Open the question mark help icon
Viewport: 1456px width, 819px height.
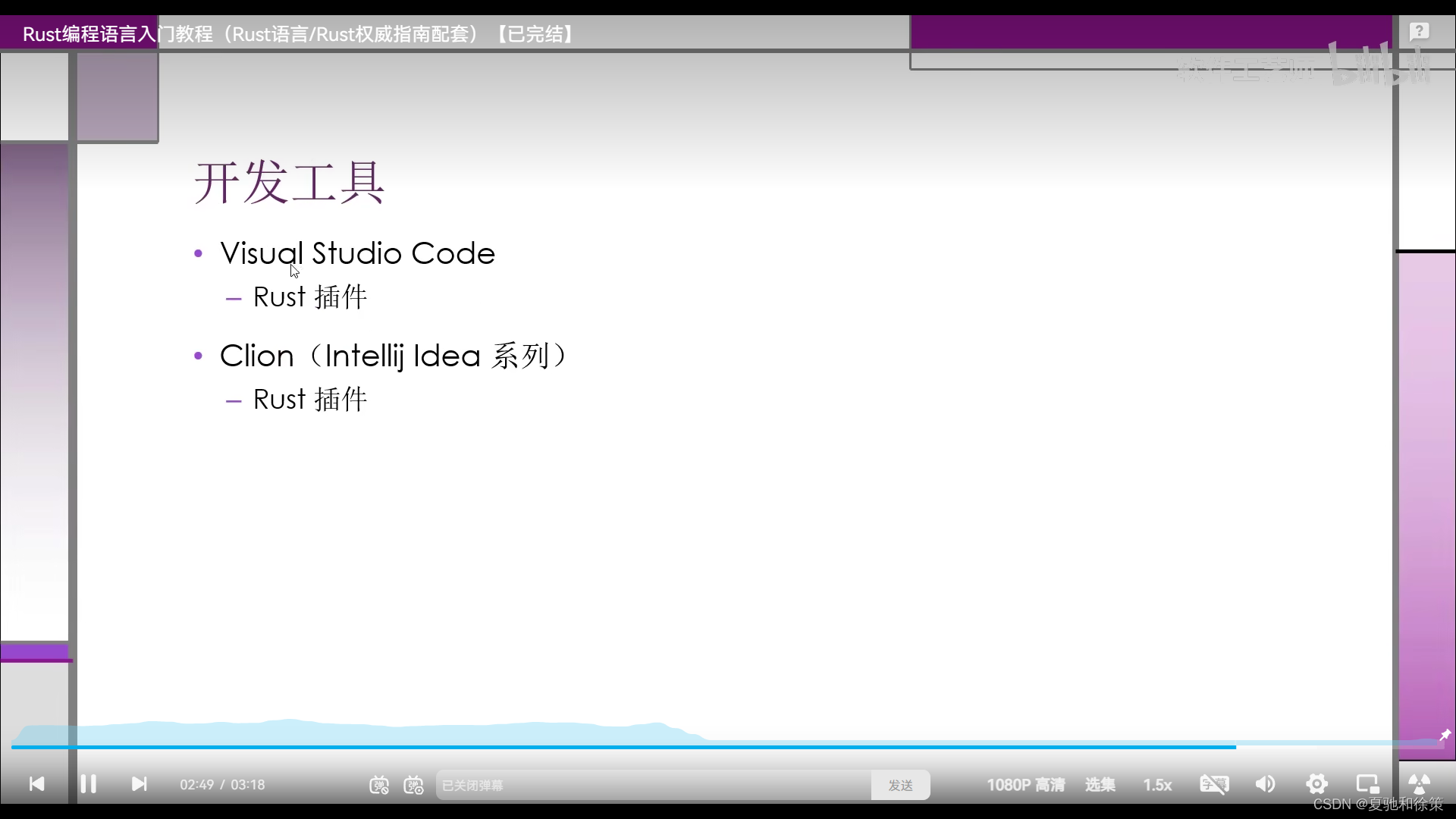pyautogui.click(x=1419, y=32)
